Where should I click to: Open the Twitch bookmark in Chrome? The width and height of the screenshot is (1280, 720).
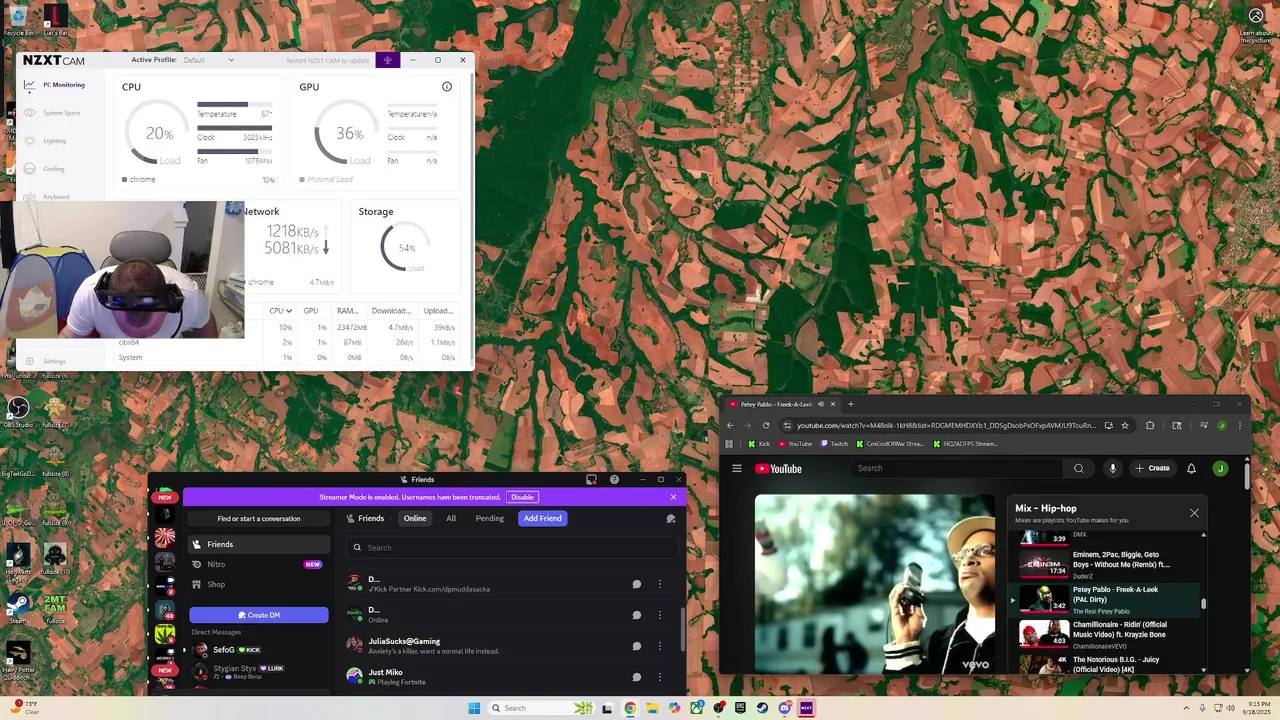[834, 444]
